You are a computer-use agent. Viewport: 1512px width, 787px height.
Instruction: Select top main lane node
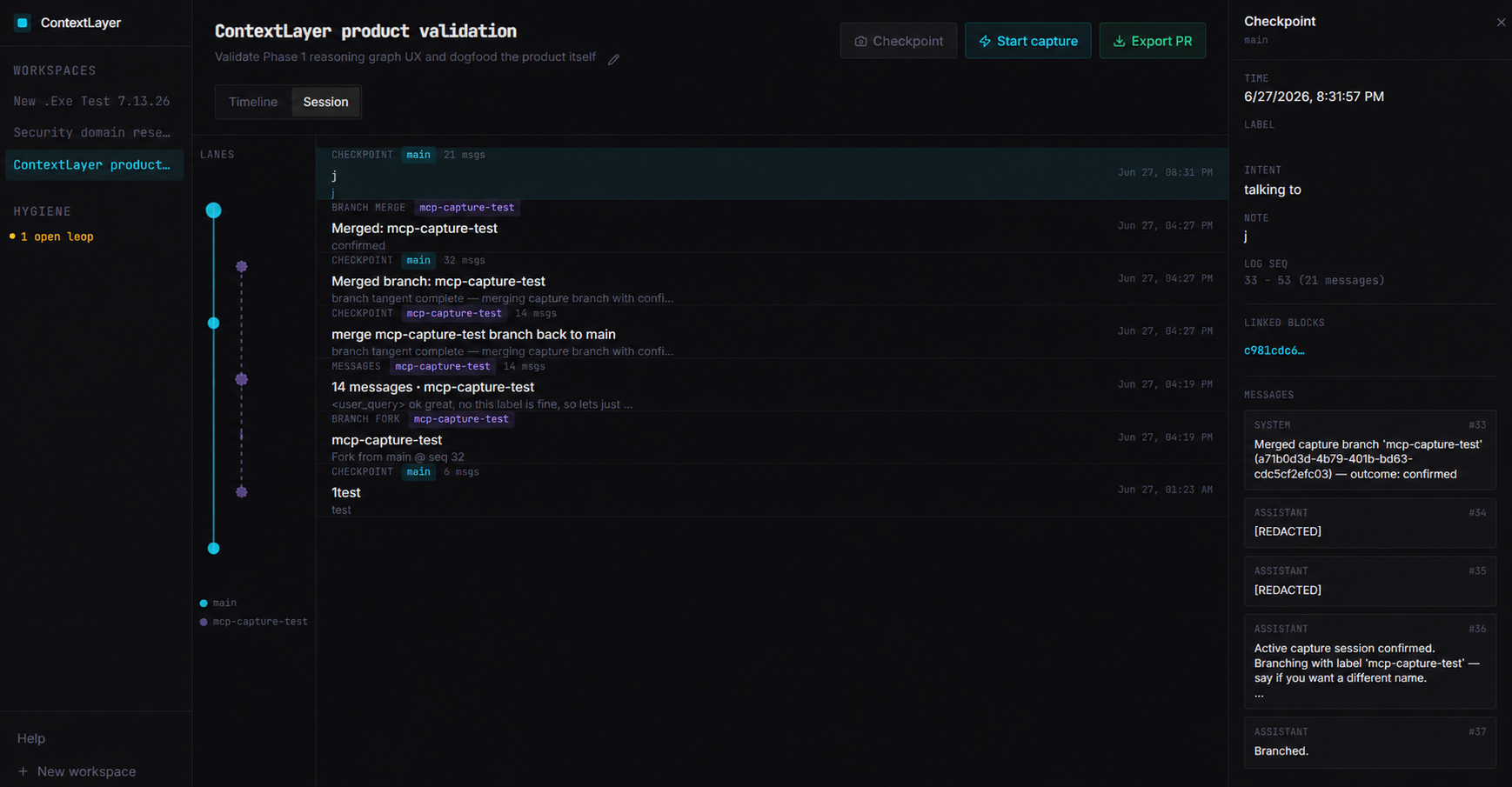click(213, 210)
